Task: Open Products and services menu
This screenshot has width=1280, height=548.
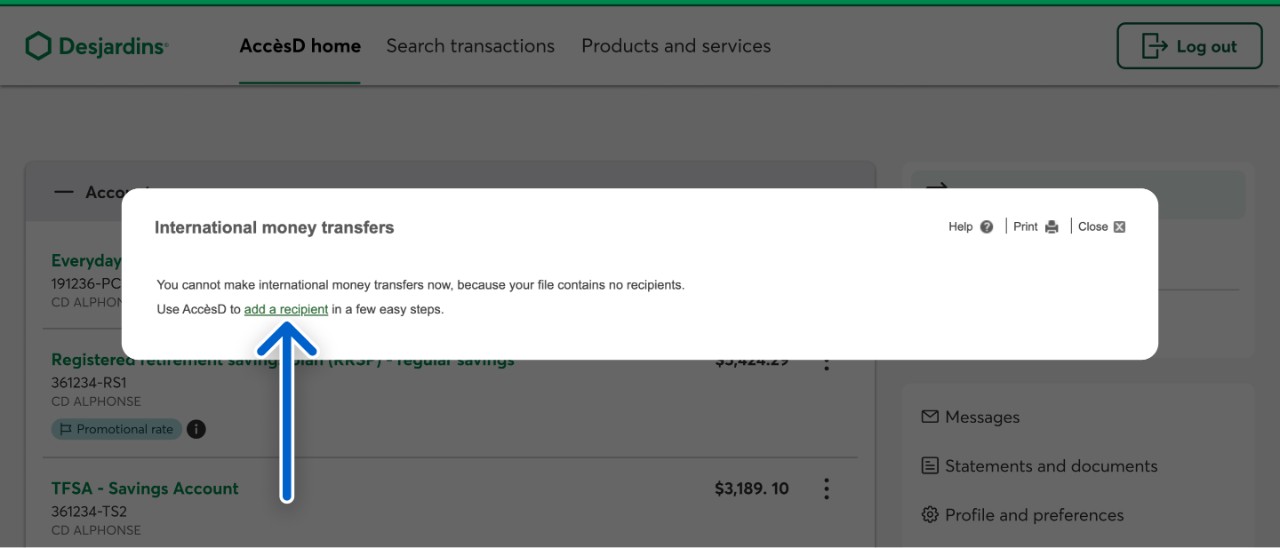Action: tap(676, 46)
